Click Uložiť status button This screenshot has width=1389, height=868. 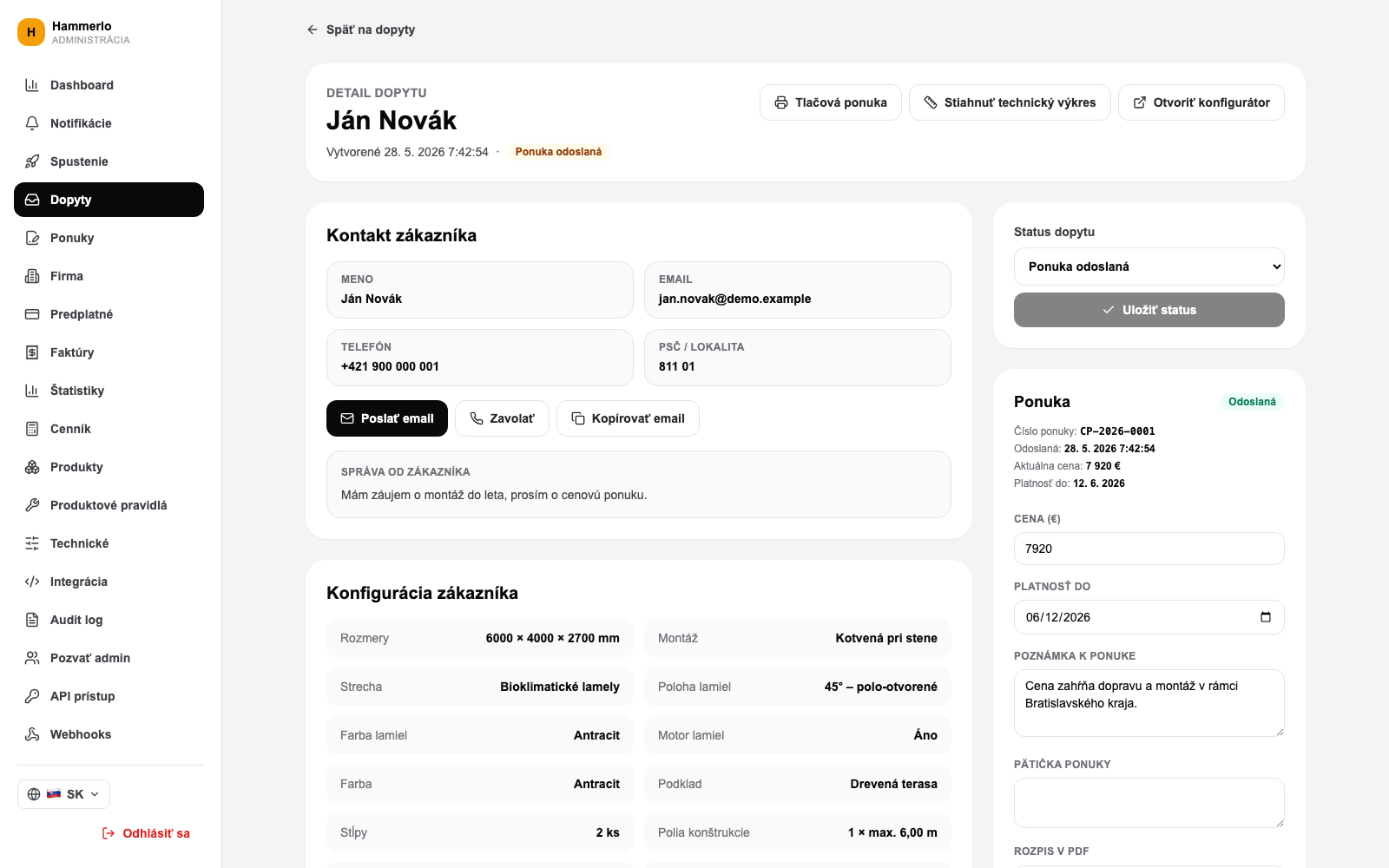pos(1149,310)
